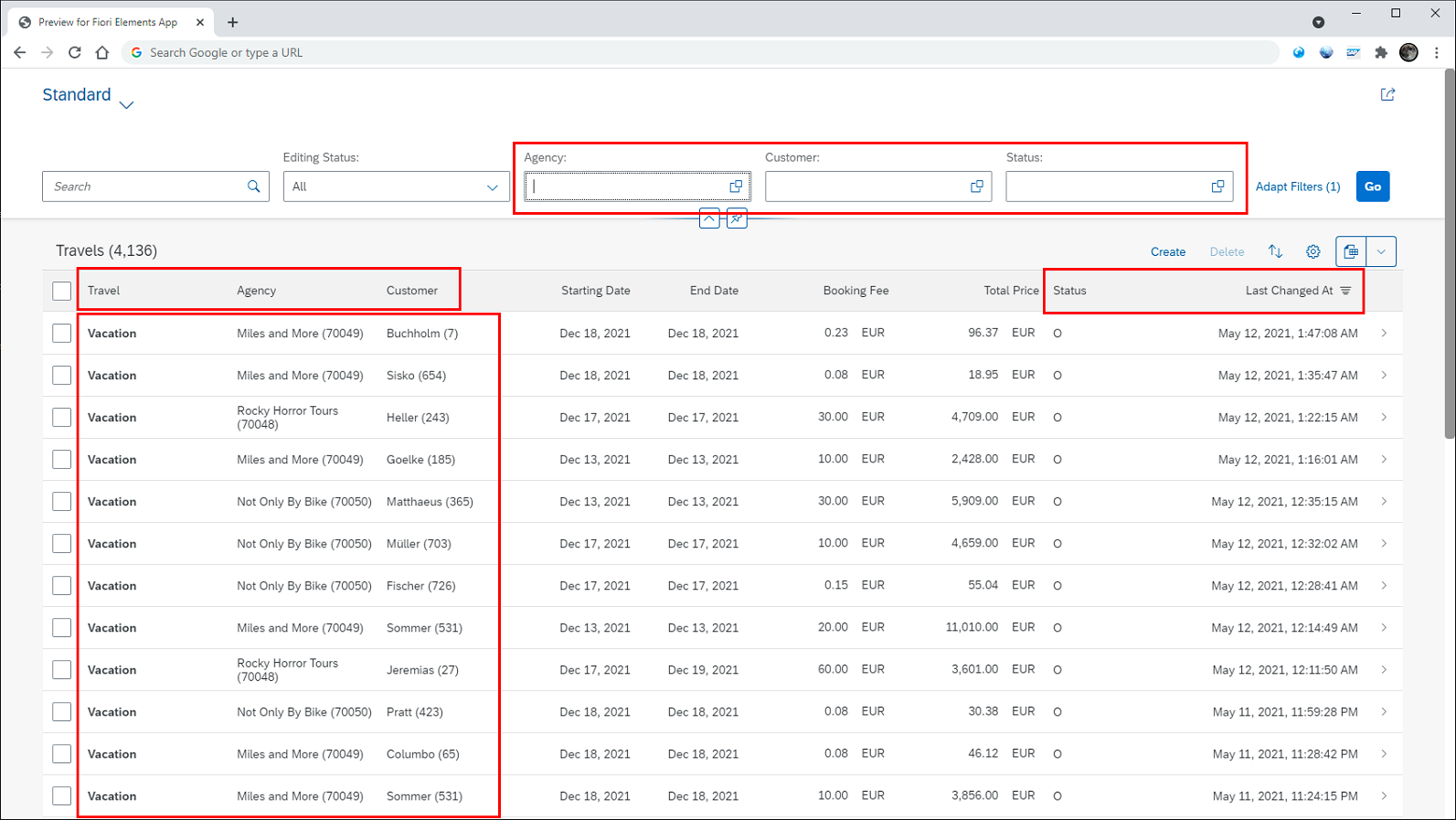Close the Fiori Elements App tab
Screen dimensions: 1456x820
click(200, 22)
